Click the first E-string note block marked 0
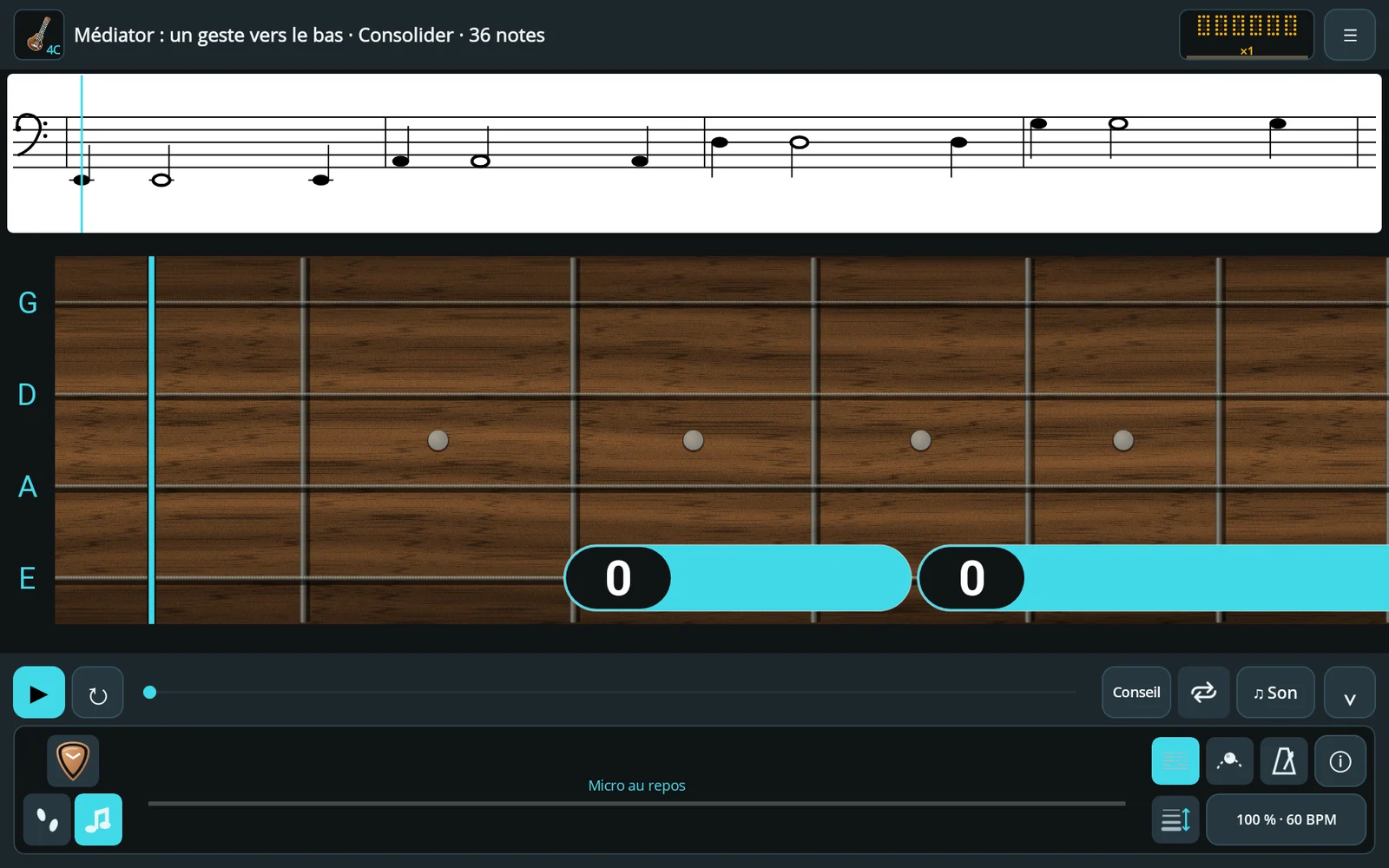1389x868 pixels. [x=738, y=578]
